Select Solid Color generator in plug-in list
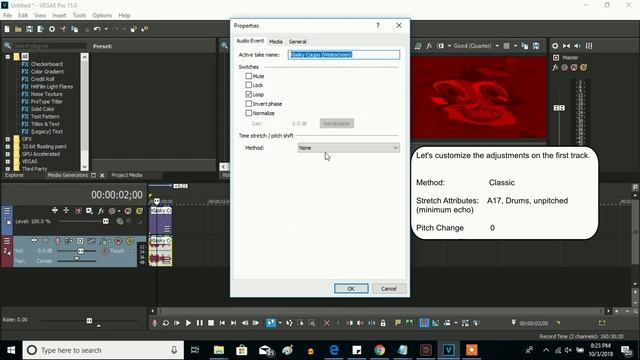640x360 pixels. (x=42, y=109)
